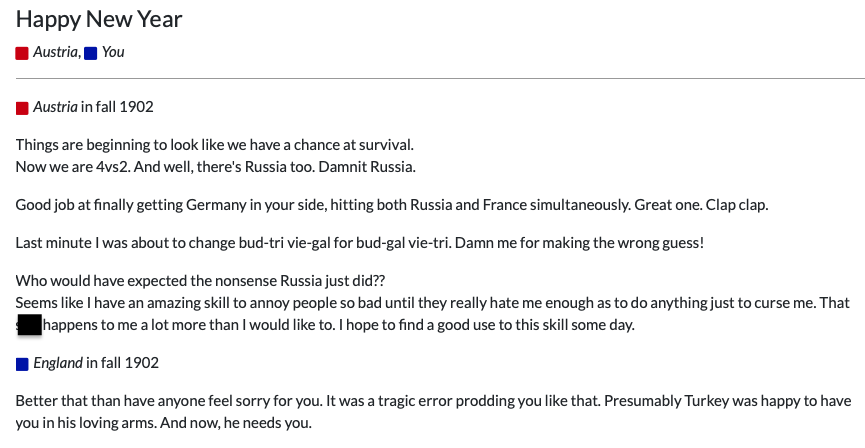865x448 pixels.
Task: Click the 'Seems like I have an amazing skill' line
Action: coord(432,302)
